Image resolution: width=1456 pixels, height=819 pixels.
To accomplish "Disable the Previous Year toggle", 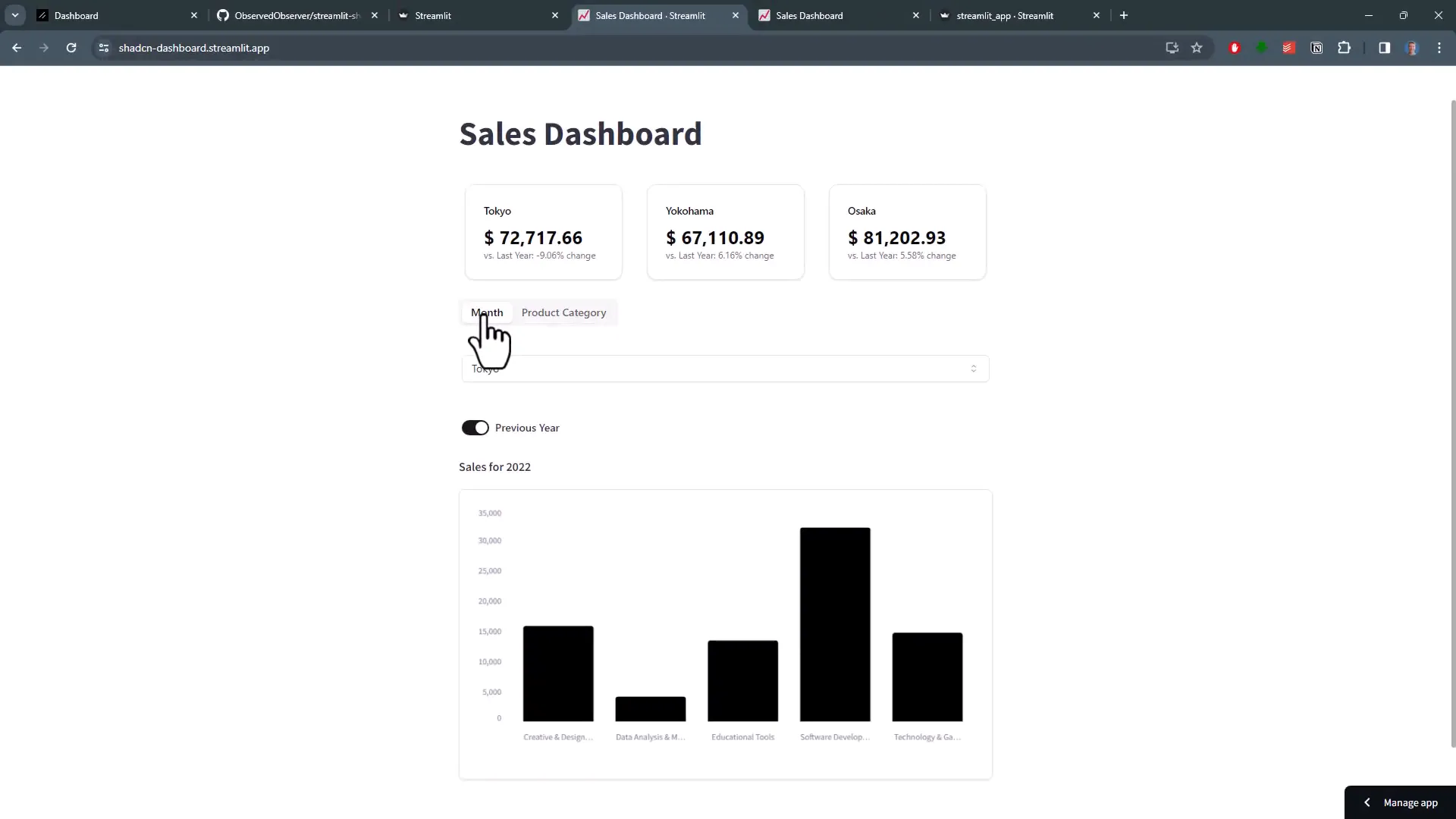I will click(475, 427).
